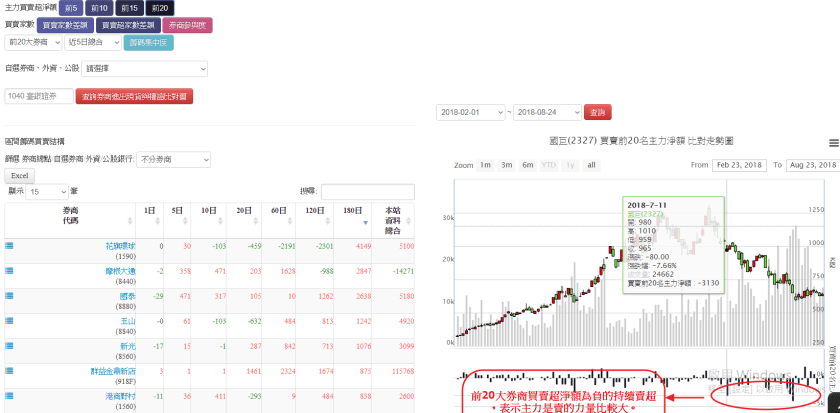This screenshot has width=840, height=413.
Task: Click the red 查詢 button by date range
Action: pyautogui.click(x=597, y=112)
